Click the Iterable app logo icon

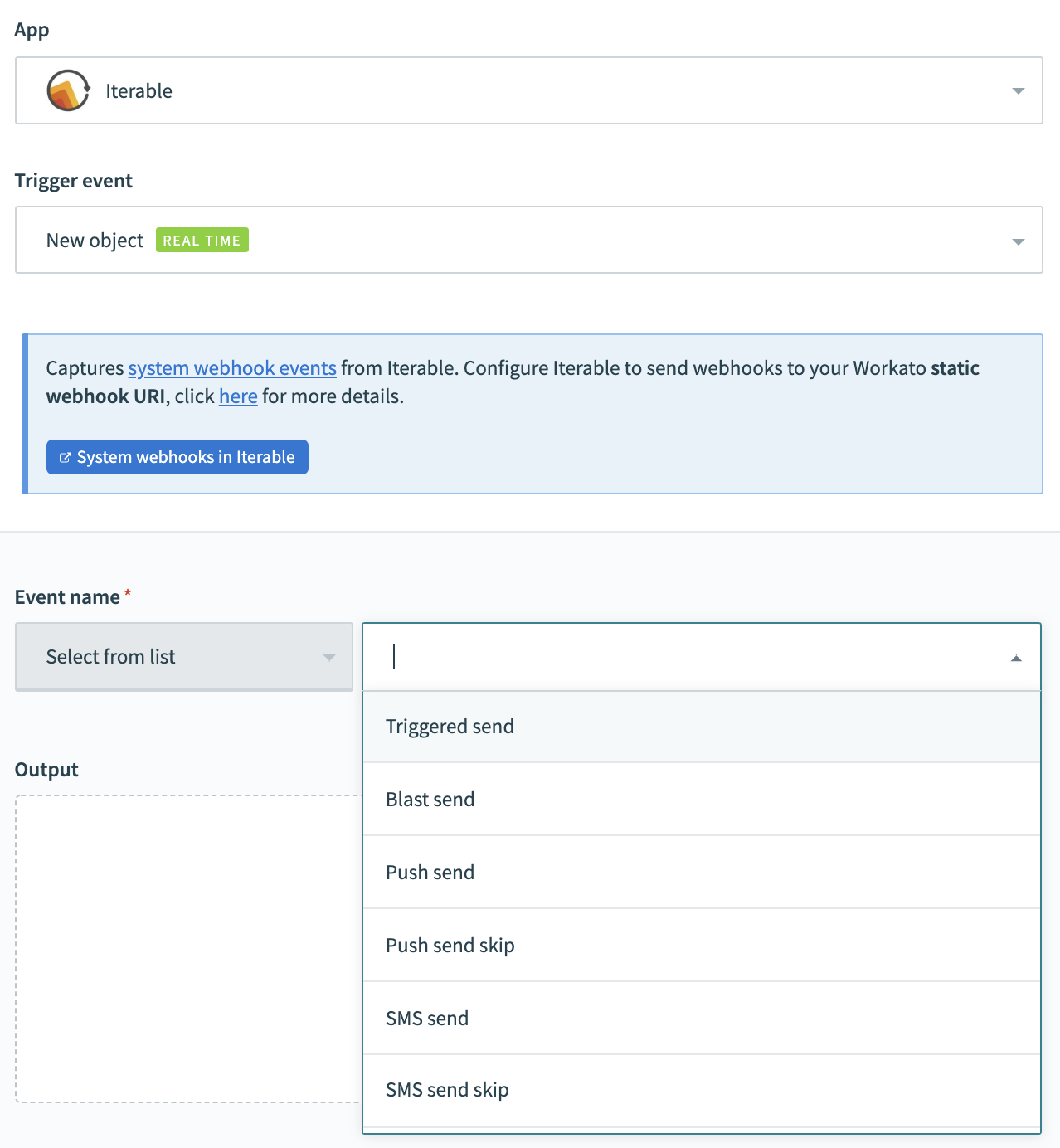pyautogui.click(x=68, y=90)
